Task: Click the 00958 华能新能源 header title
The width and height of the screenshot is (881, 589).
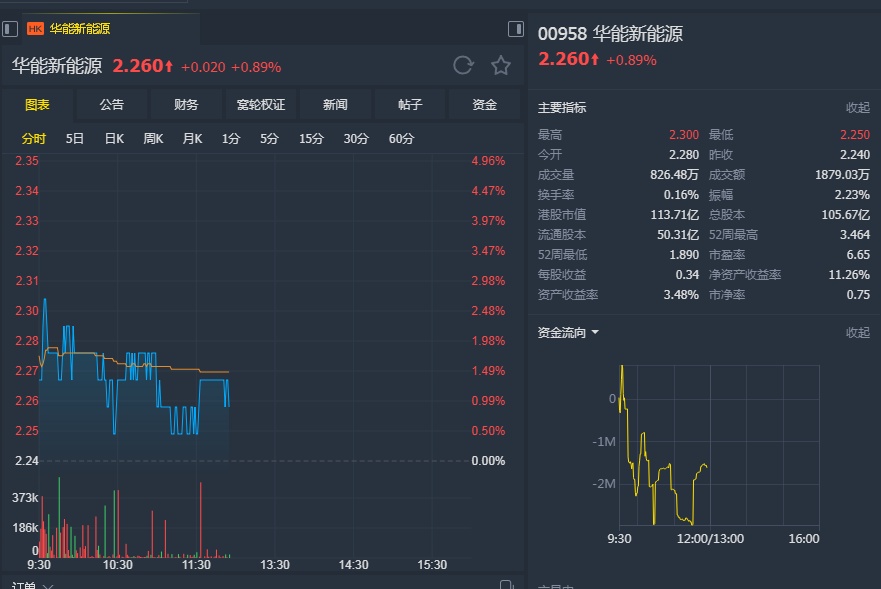Action: (610, 34)
